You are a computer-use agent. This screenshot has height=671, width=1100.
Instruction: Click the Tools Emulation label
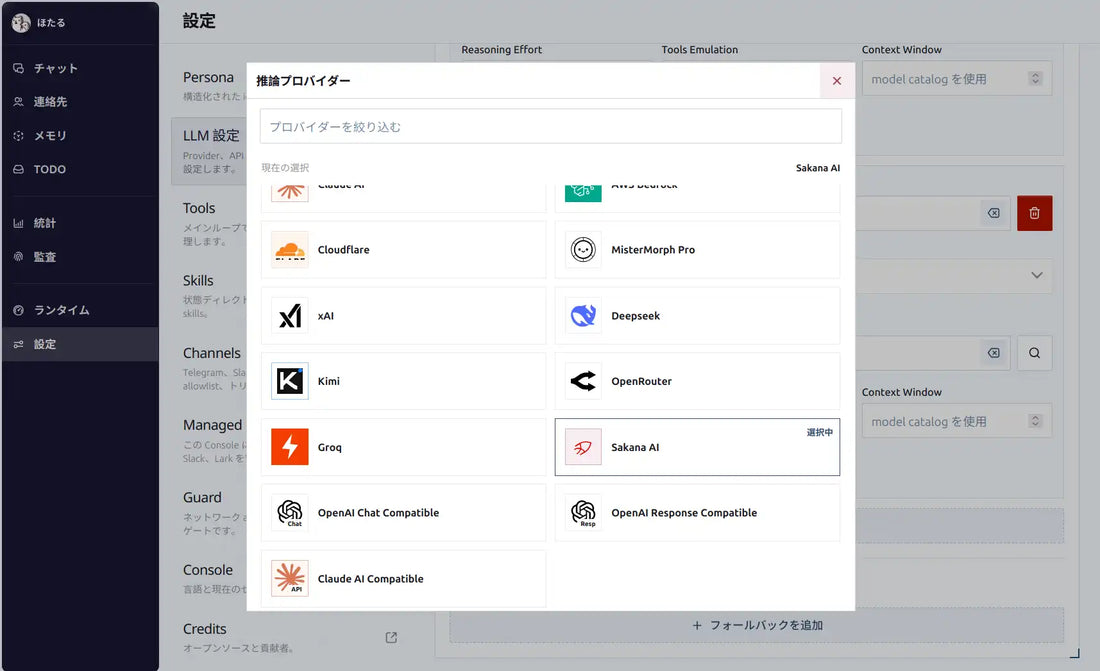699,50
